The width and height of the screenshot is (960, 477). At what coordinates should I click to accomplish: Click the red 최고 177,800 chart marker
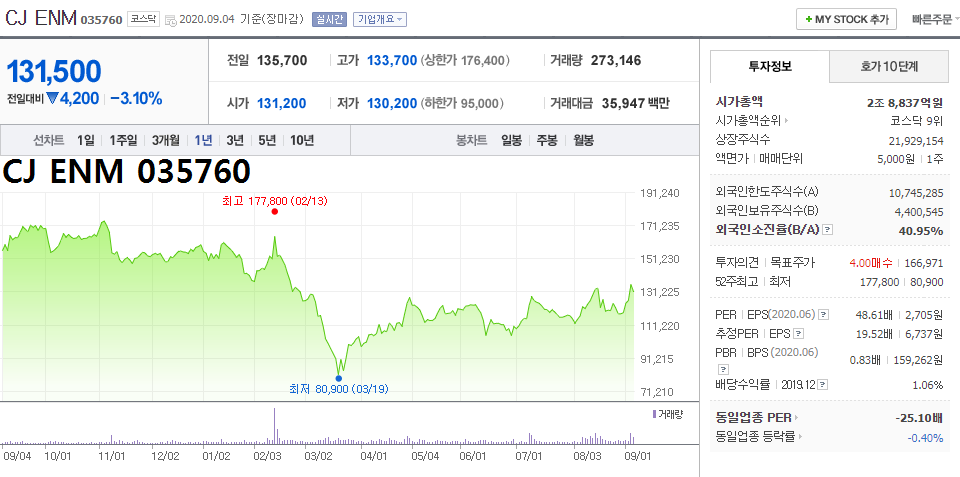[x=275, y=211]
